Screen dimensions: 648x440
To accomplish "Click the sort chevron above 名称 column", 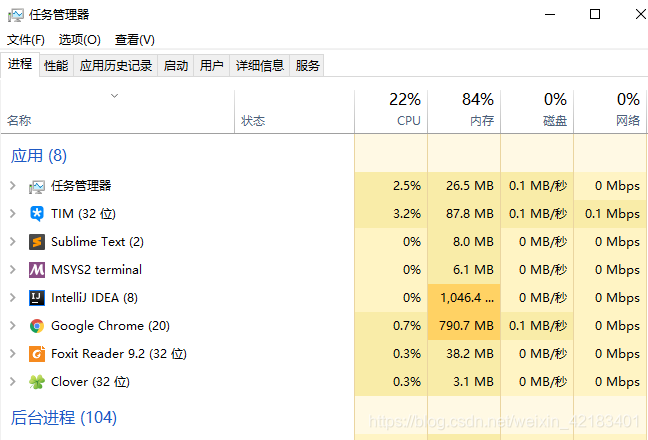I will tap(114, 96).
